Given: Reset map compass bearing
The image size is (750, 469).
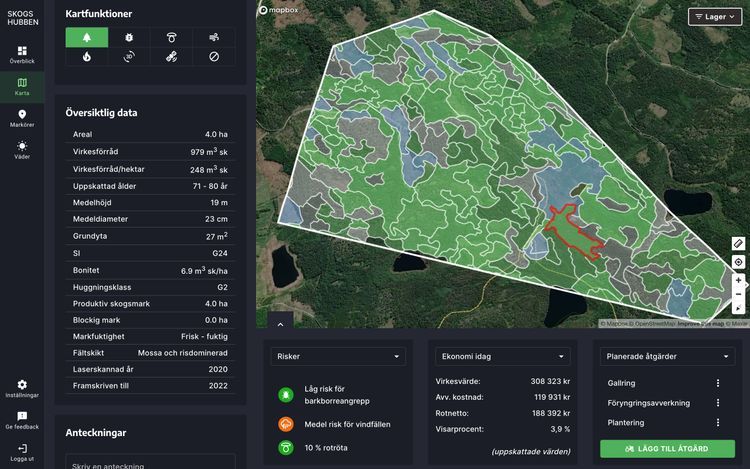Looking at the screenshot, I should tap(739, 307).
